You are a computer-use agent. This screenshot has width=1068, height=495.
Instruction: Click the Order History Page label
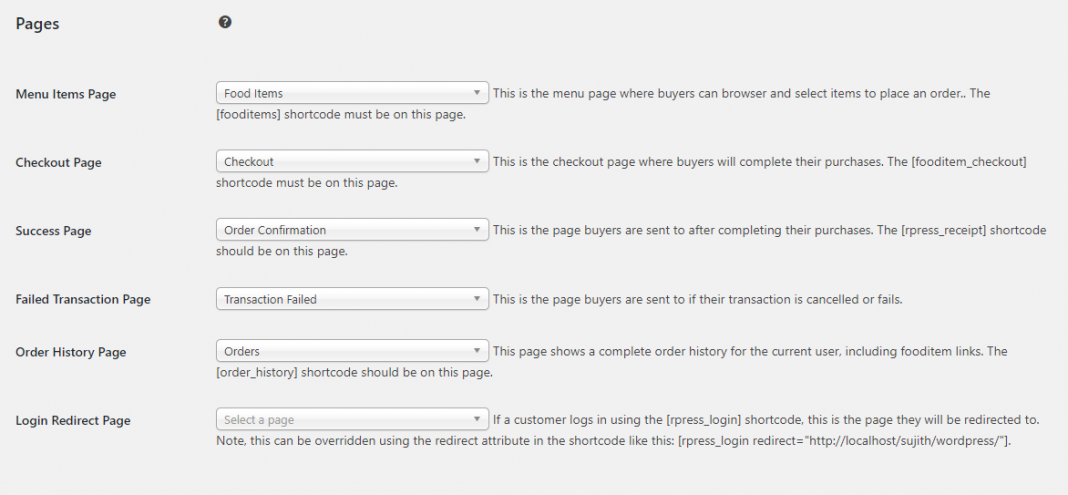point(71,352)
